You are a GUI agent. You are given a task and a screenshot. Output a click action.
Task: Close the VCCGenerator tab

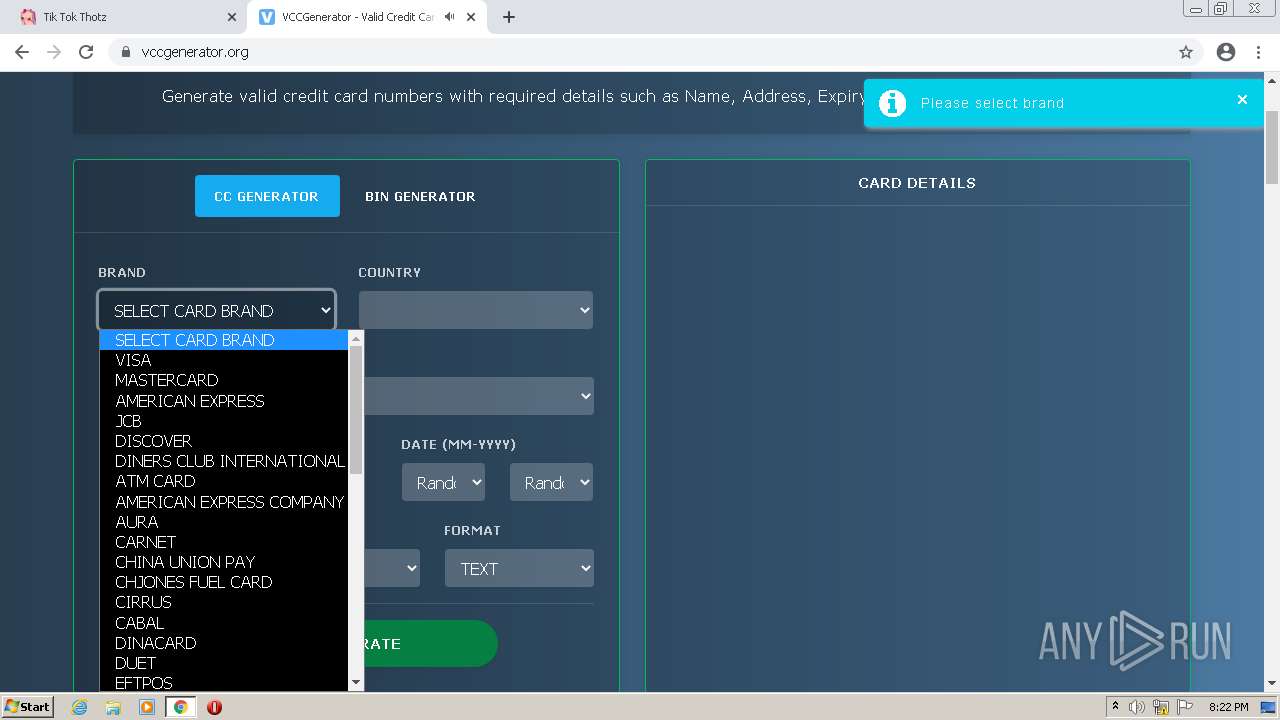click(x=472, y=17)
